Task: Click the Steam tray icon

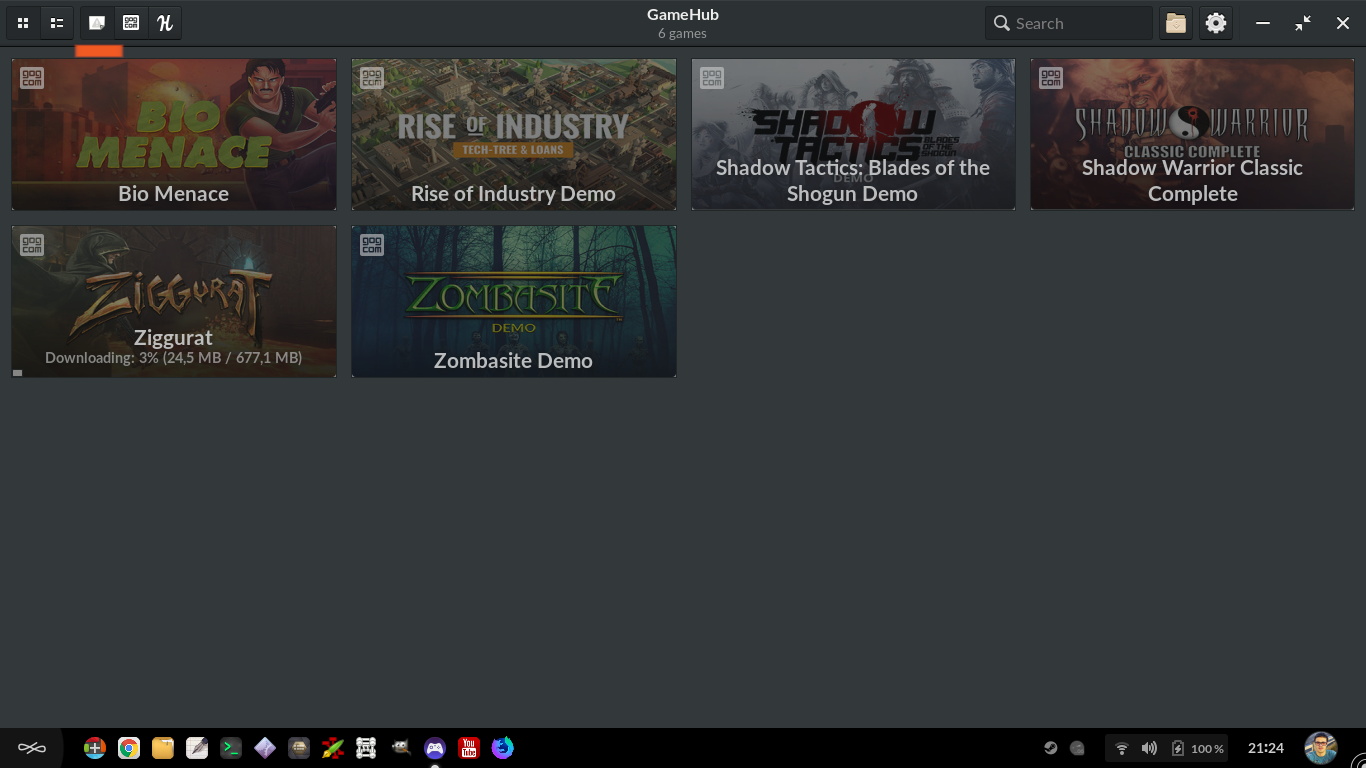Action: [1051, 748]
